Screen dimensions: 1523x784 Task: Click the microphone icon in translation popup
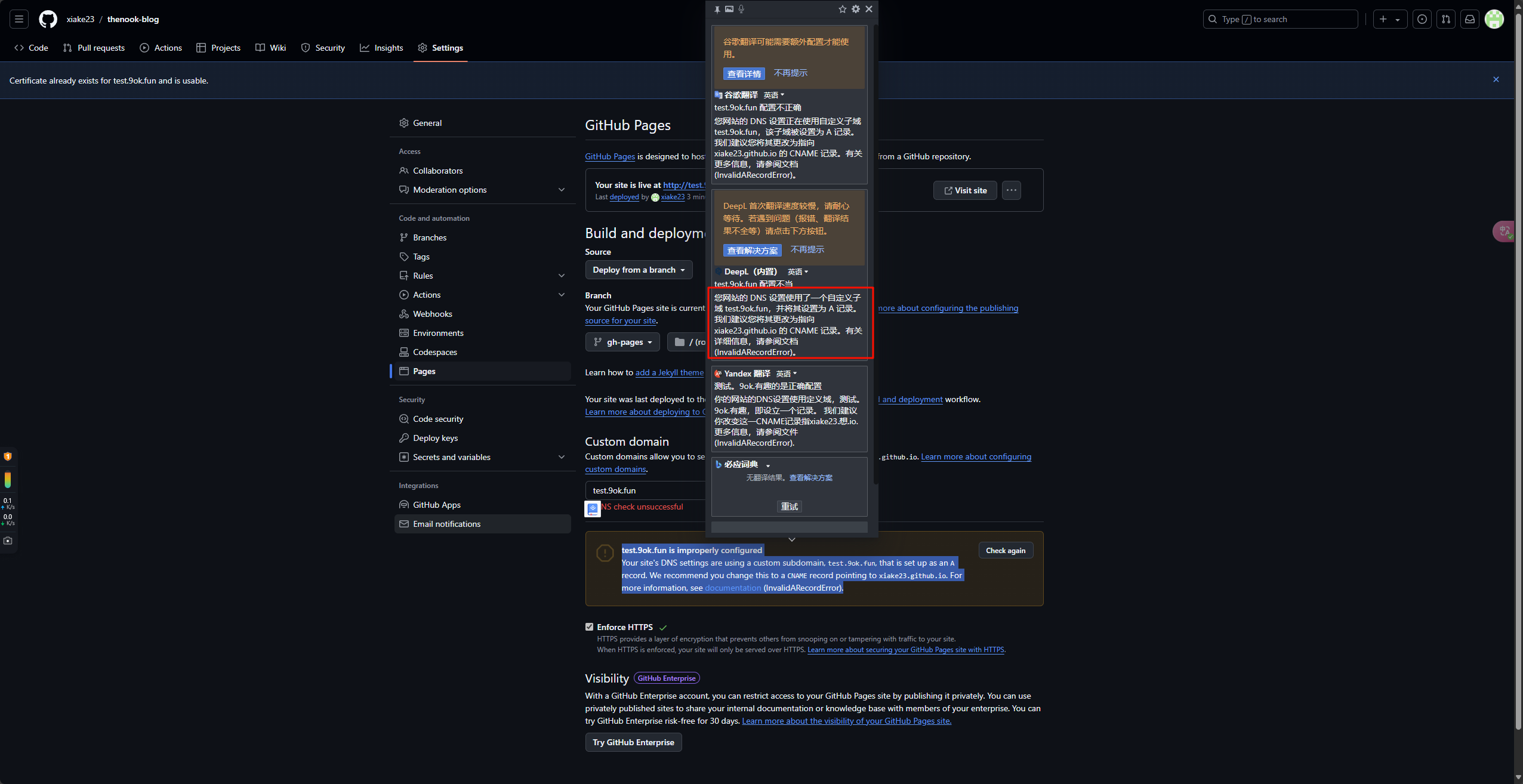click(x=741, y=9)
